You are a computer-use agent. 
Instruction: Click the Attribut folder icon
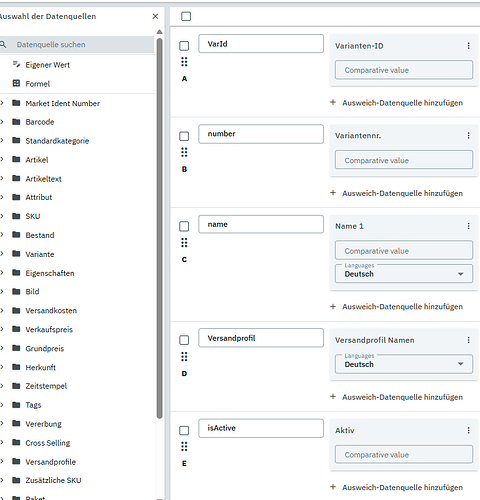(16, 197)
